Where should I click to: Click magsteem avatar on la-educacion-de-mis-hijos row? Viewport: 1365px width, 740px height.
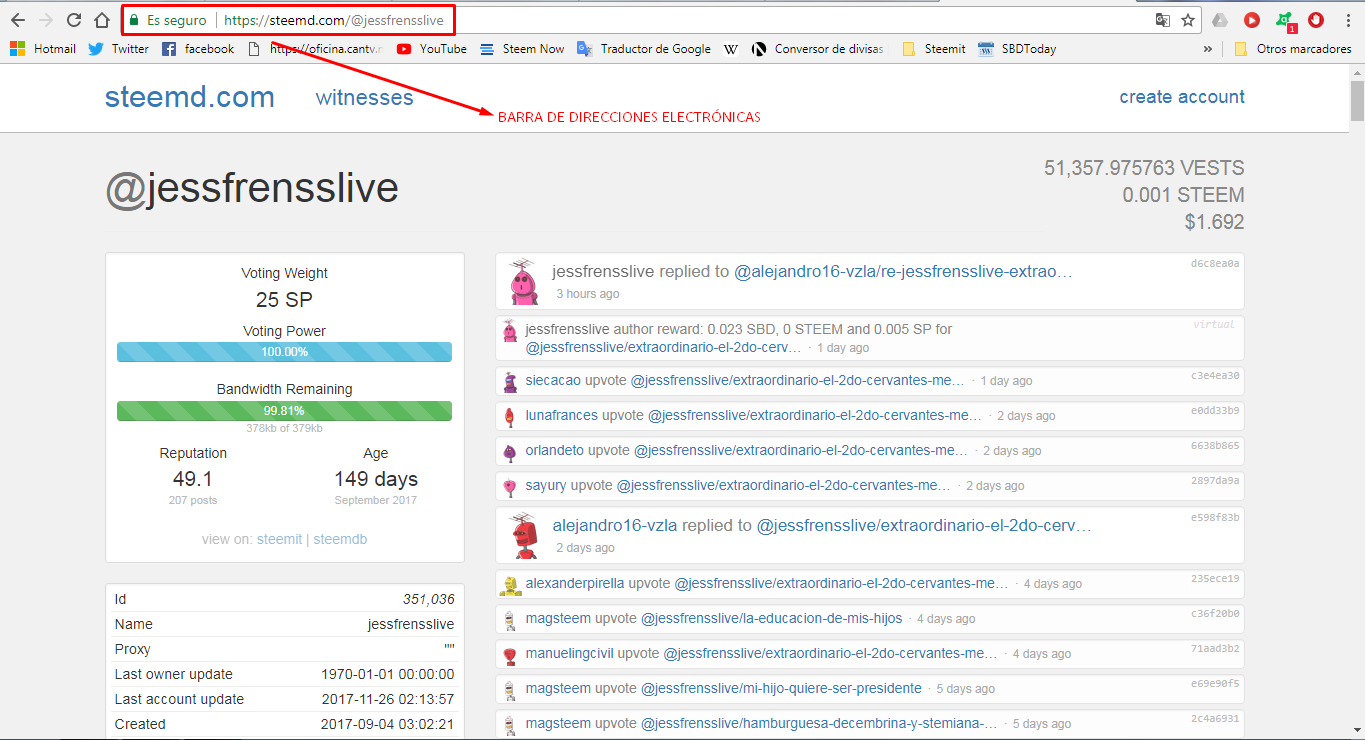pos(510,619)
